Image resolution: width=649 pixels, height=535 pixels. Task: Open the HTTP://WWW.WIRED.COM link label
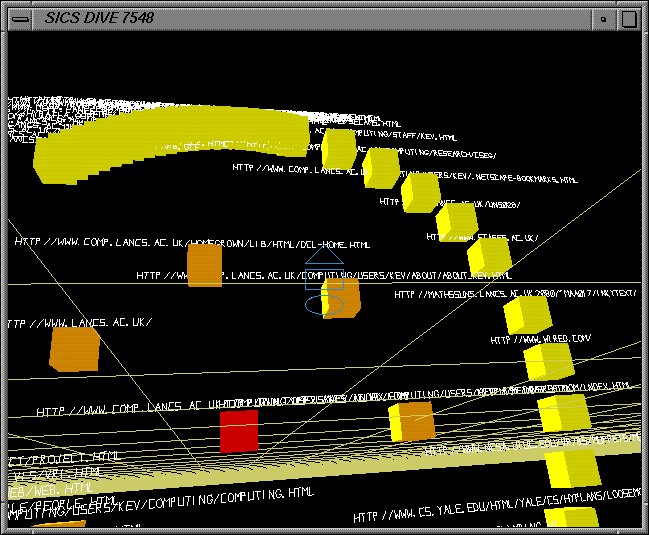[x=540, y=340]
